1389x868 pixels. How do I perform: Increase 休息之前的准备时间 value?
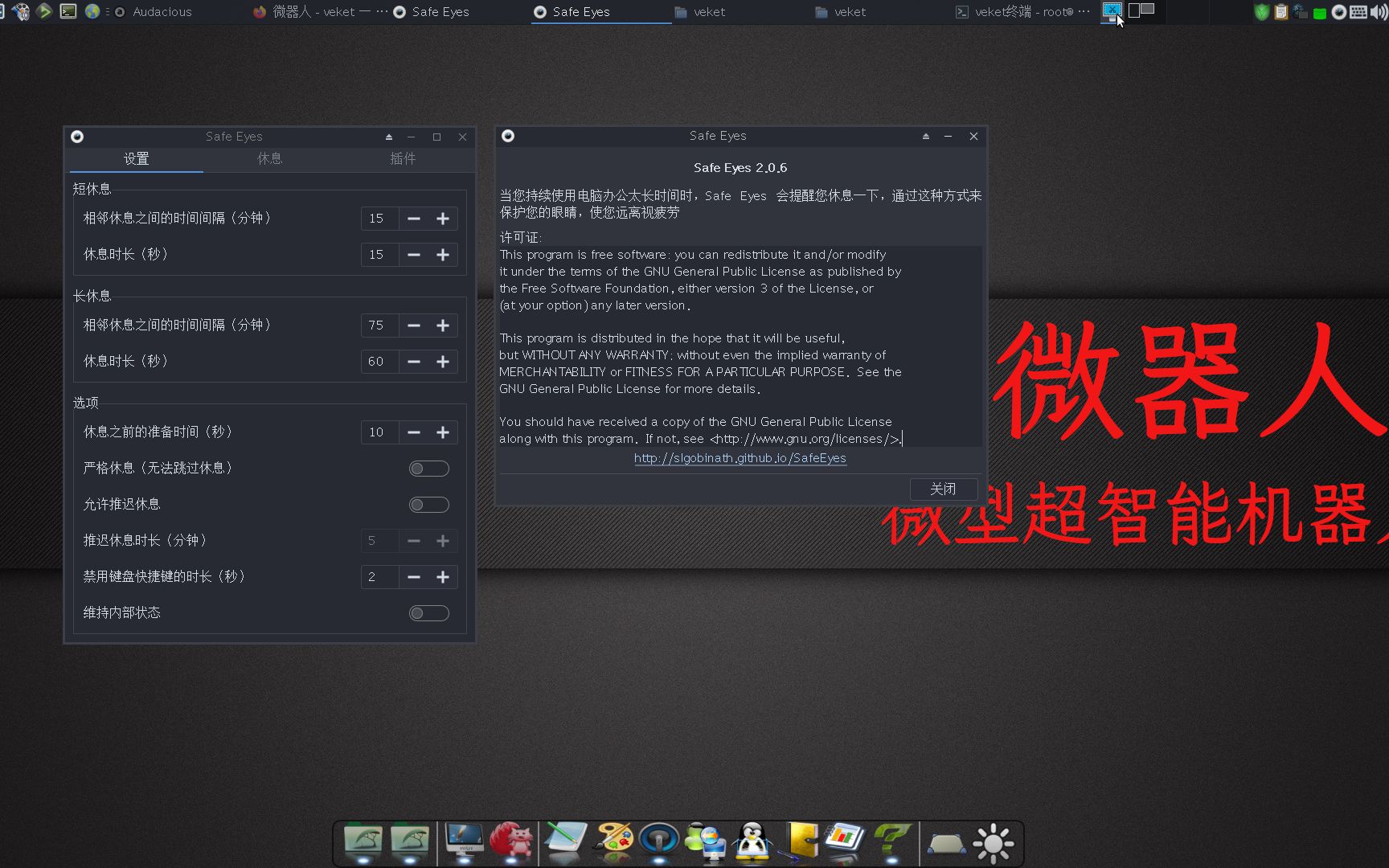pyautogui.click(x=443, y=432)
